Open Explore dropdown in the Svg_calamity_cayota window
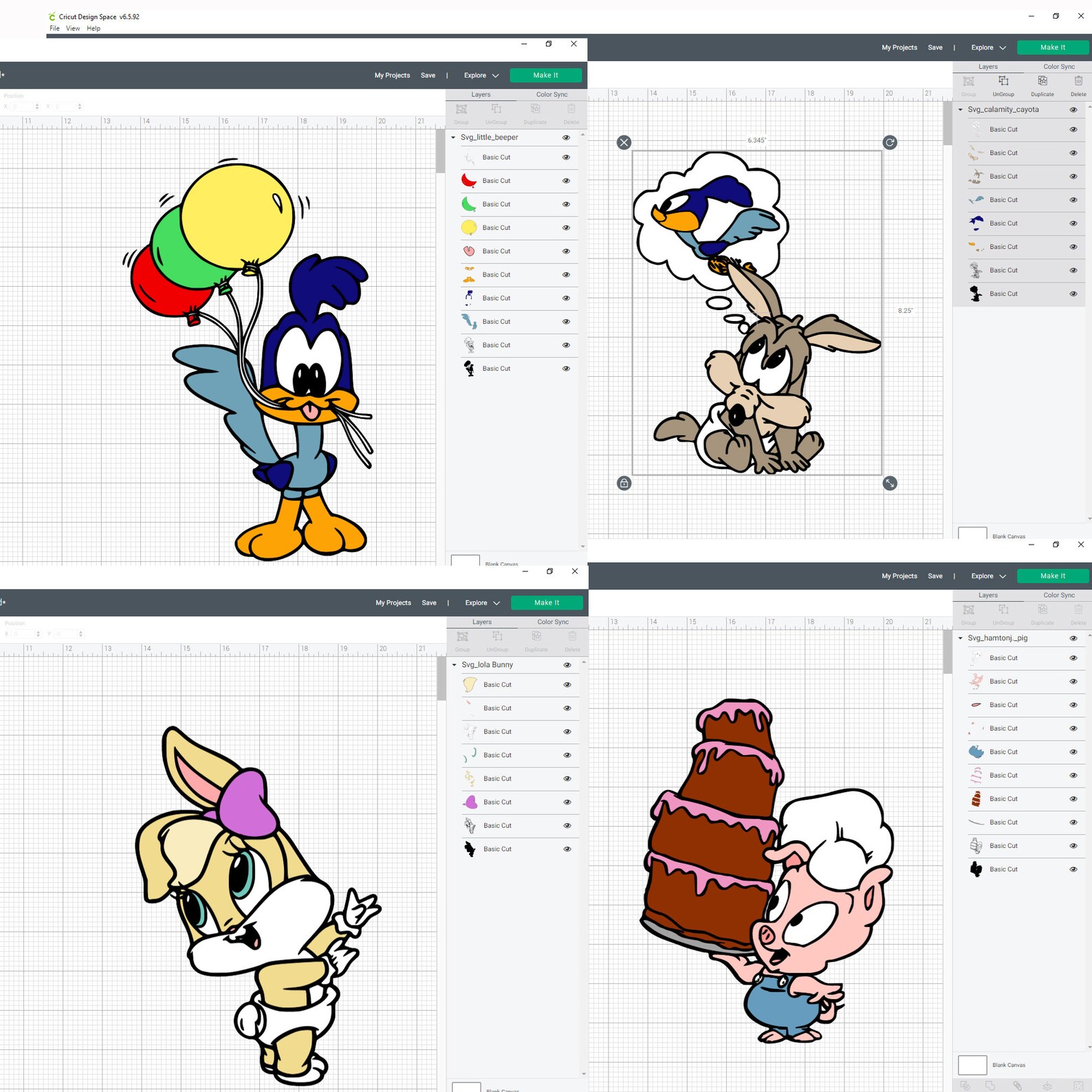 988,47
